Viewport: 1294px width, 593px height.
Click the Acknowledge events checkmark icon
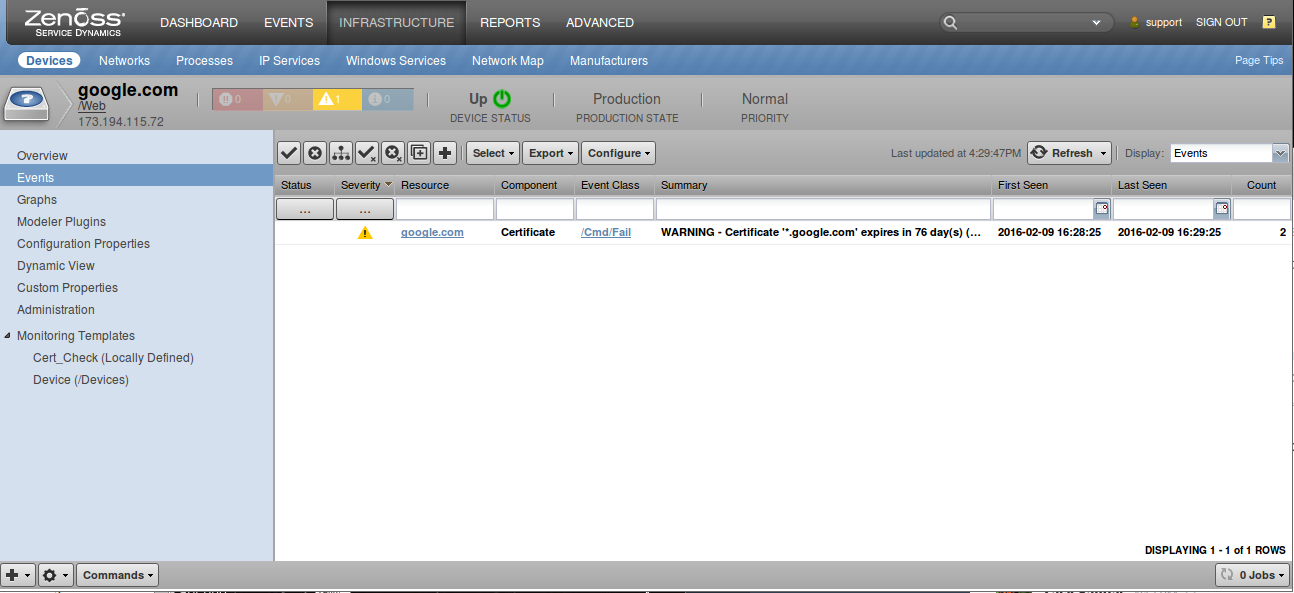[x=289, y=153]
